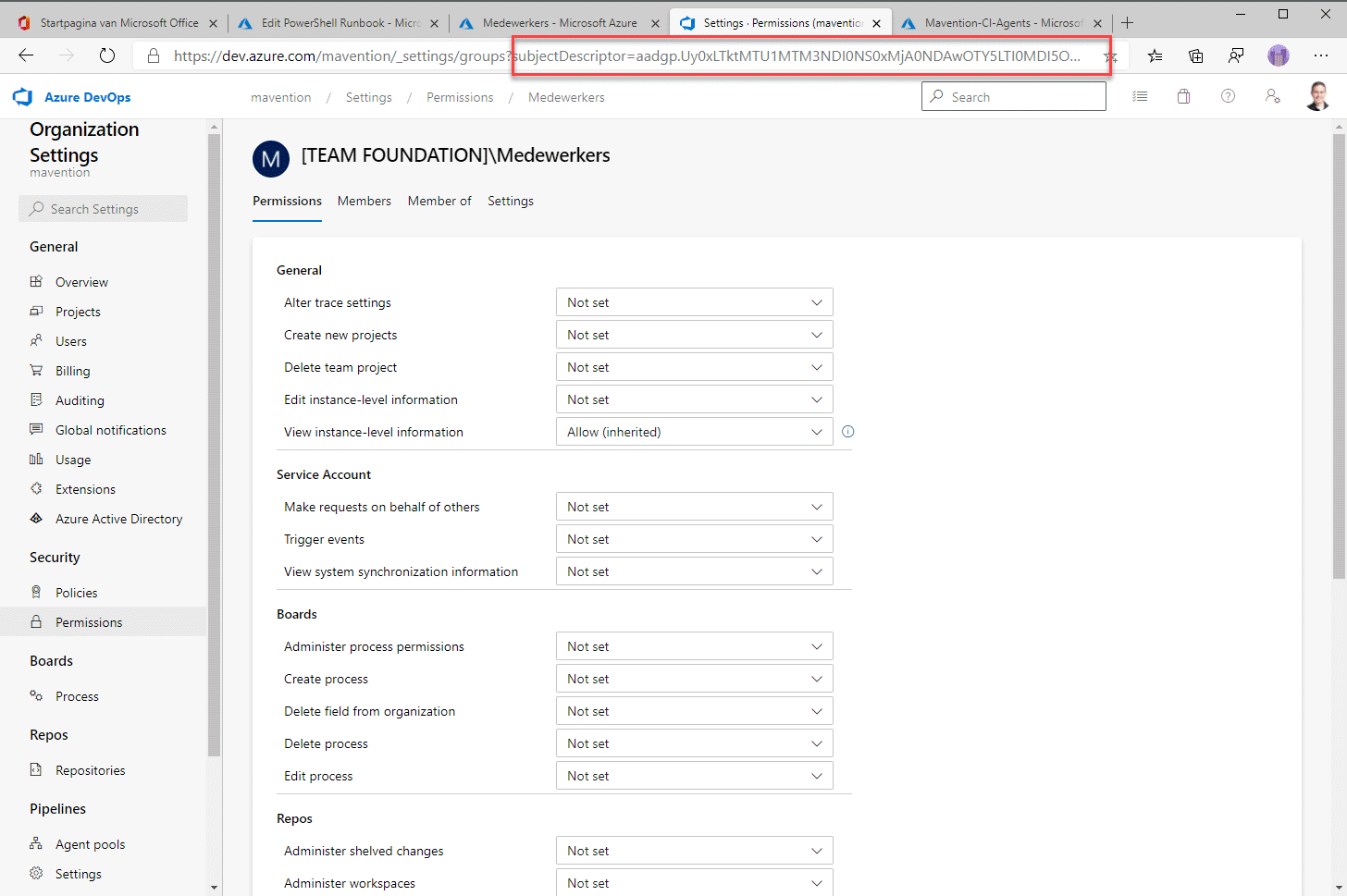Open browser Collections icon
Screen dimensions: 1347x896
(1195, 55)
